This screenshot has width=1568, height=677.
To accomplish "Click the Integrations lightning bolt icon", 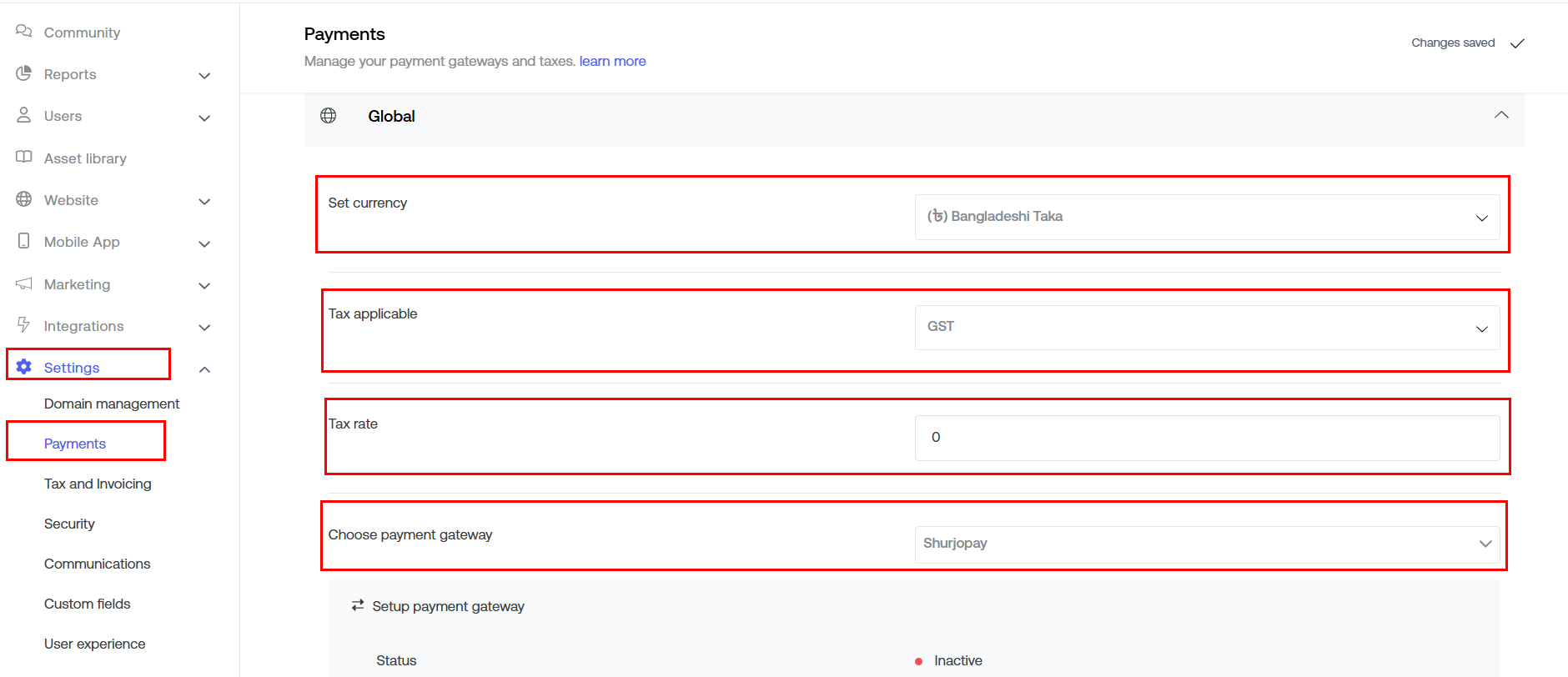I will pyautogui.click(x=24, y=325).
